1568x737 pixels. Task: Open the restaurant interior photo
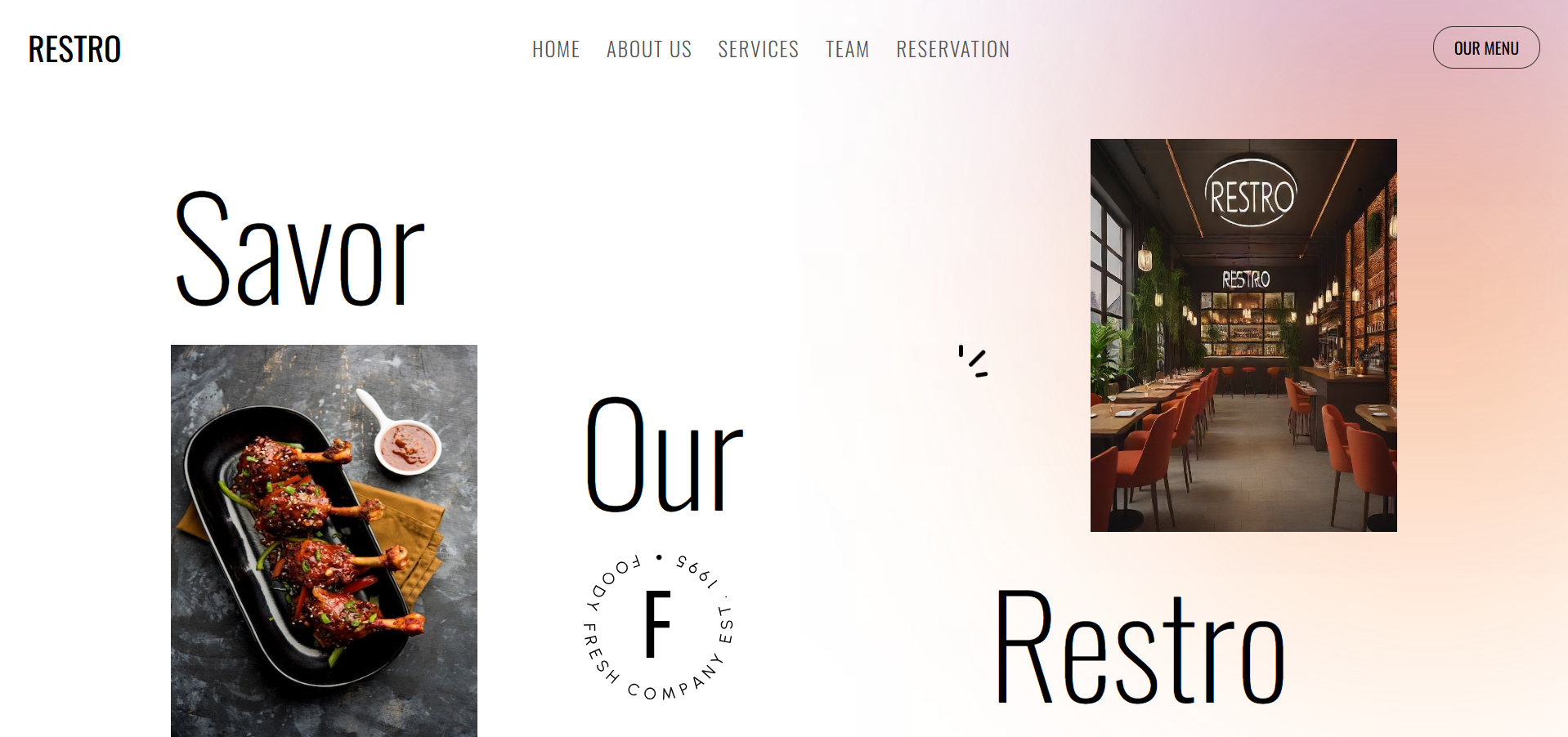pos(1243,335)
